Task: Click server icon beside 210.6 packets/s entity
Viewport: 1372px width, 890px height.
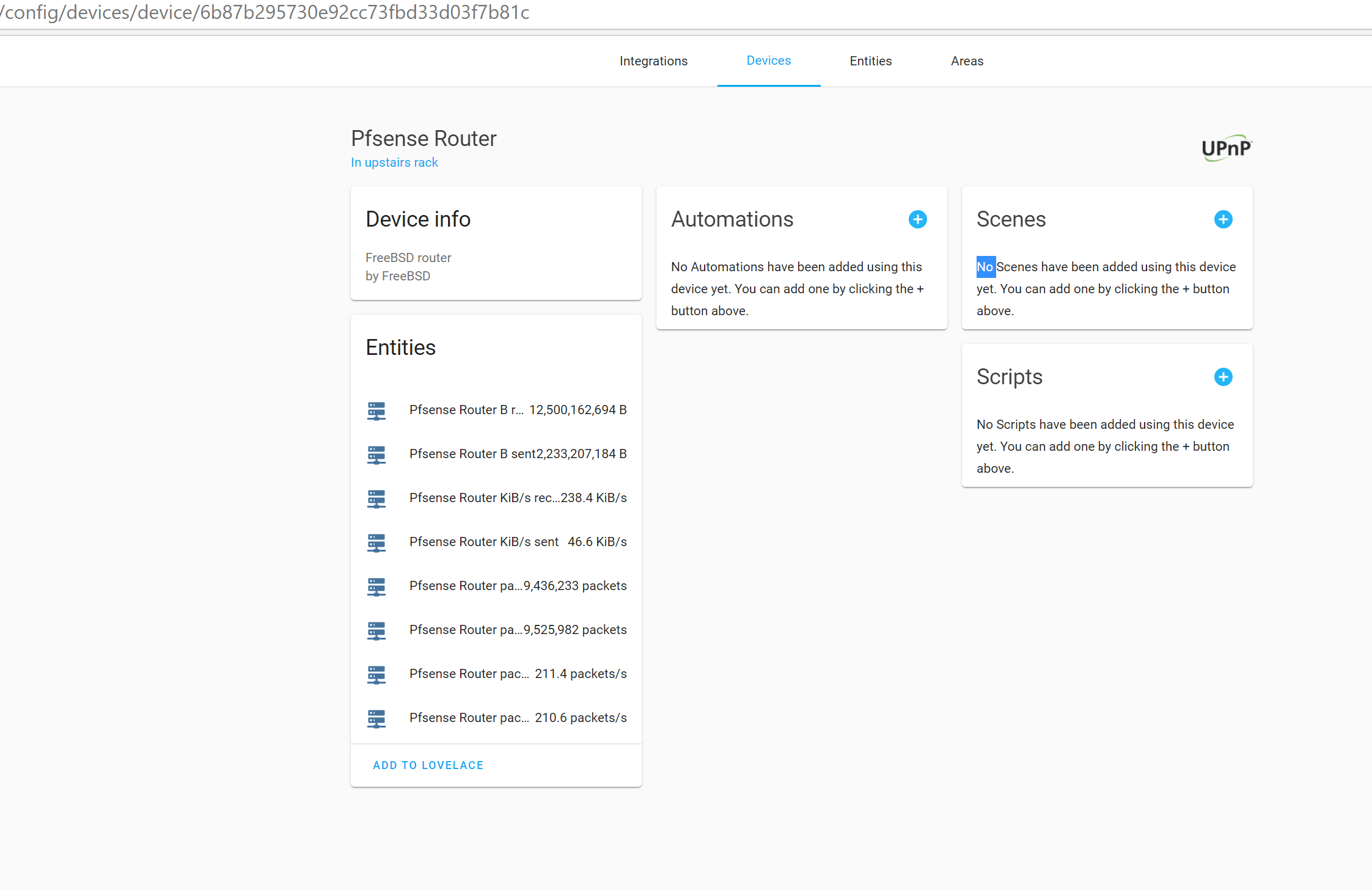Action: pyautogui.click(x=376, y=718)
